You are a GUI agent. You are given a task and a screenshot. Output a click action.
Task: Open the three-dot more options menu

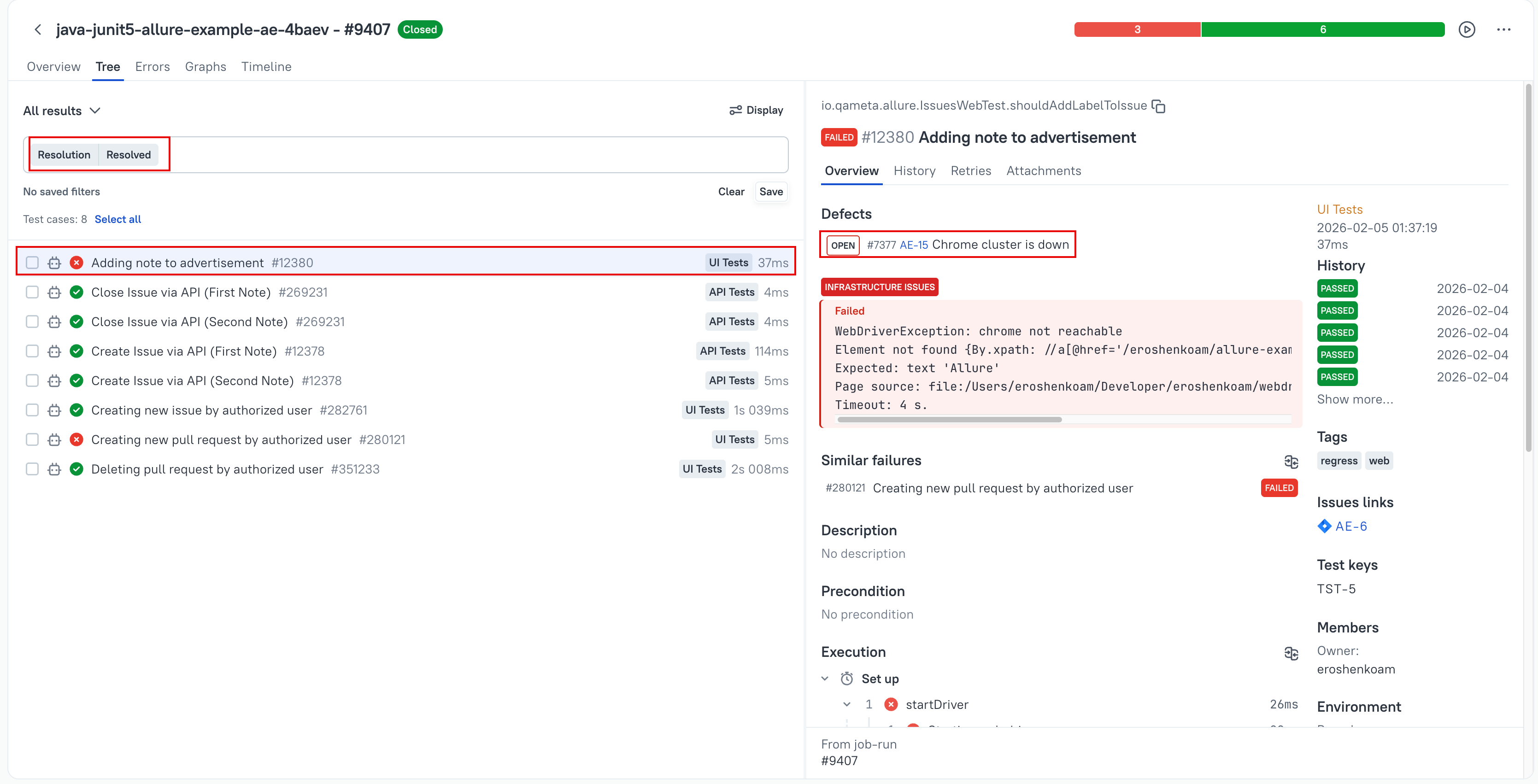1503,29
